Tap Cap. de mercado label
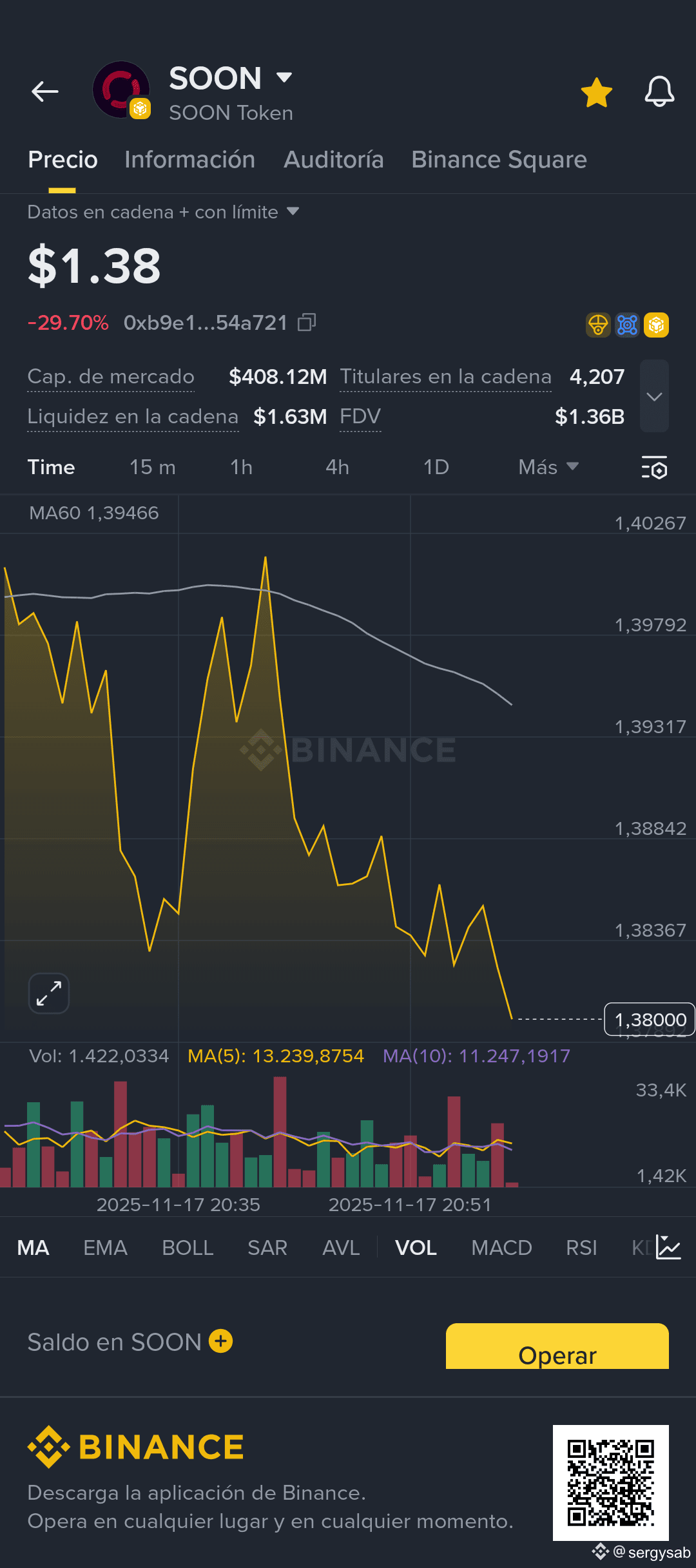Screen dimensions: 696x1568 [x=111, y=377]
